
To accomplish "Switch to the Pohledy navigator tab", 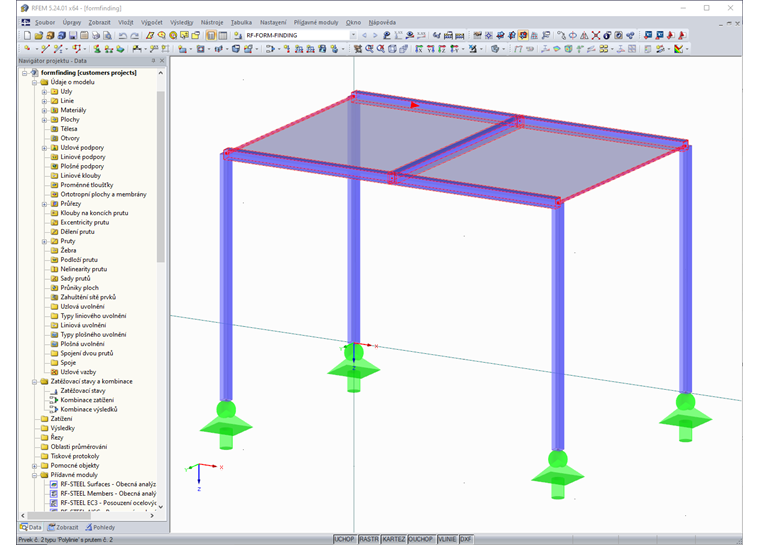I will (100, 528).
